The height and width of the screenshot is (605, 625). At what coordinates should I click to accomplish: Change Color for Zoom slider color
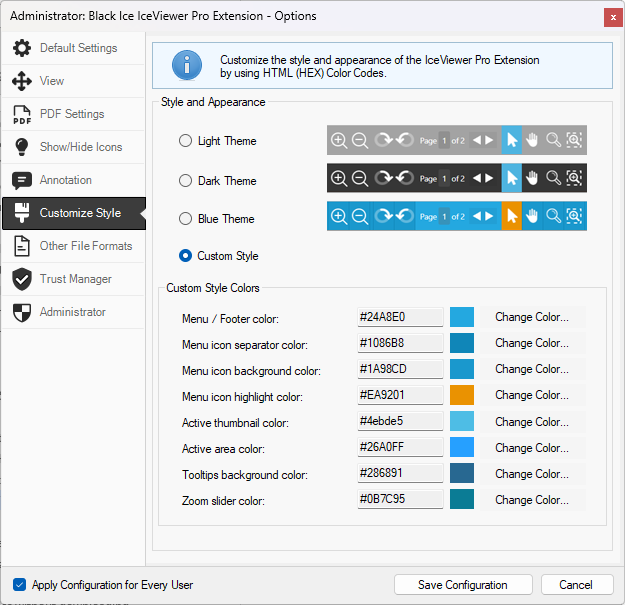click(x=532, y=500)
